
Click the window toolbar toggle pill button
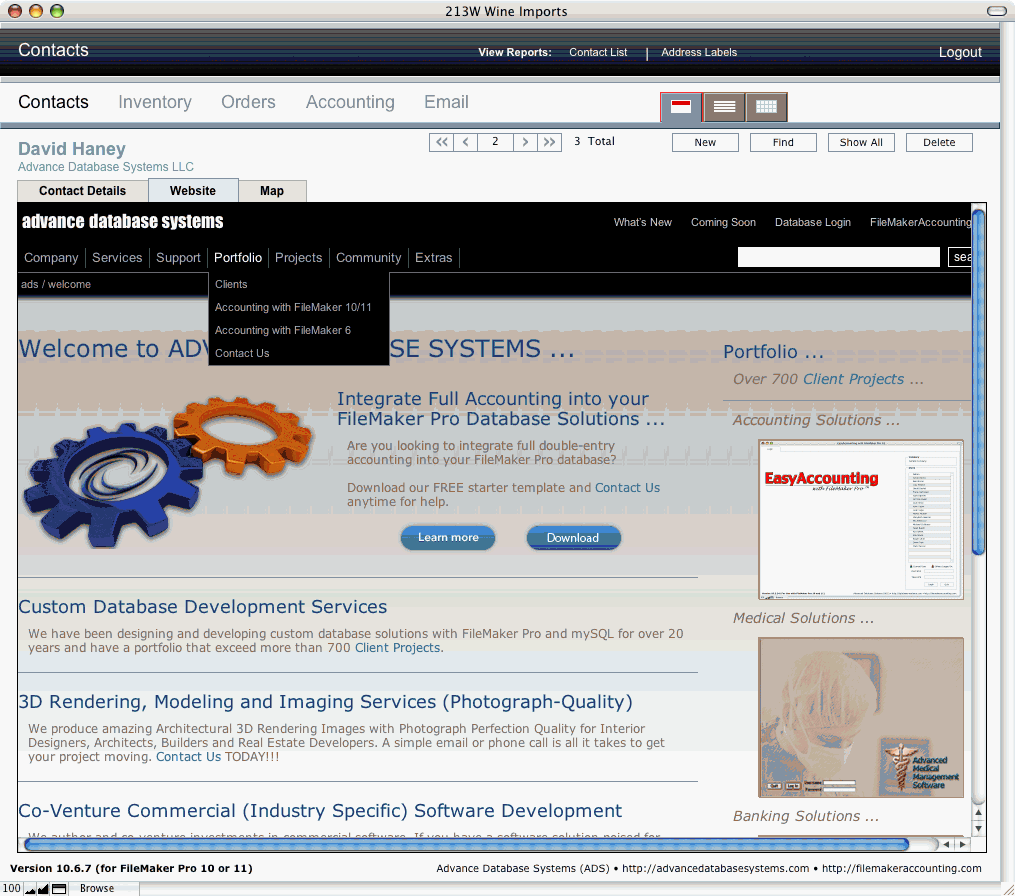click(x=996, y=11)
